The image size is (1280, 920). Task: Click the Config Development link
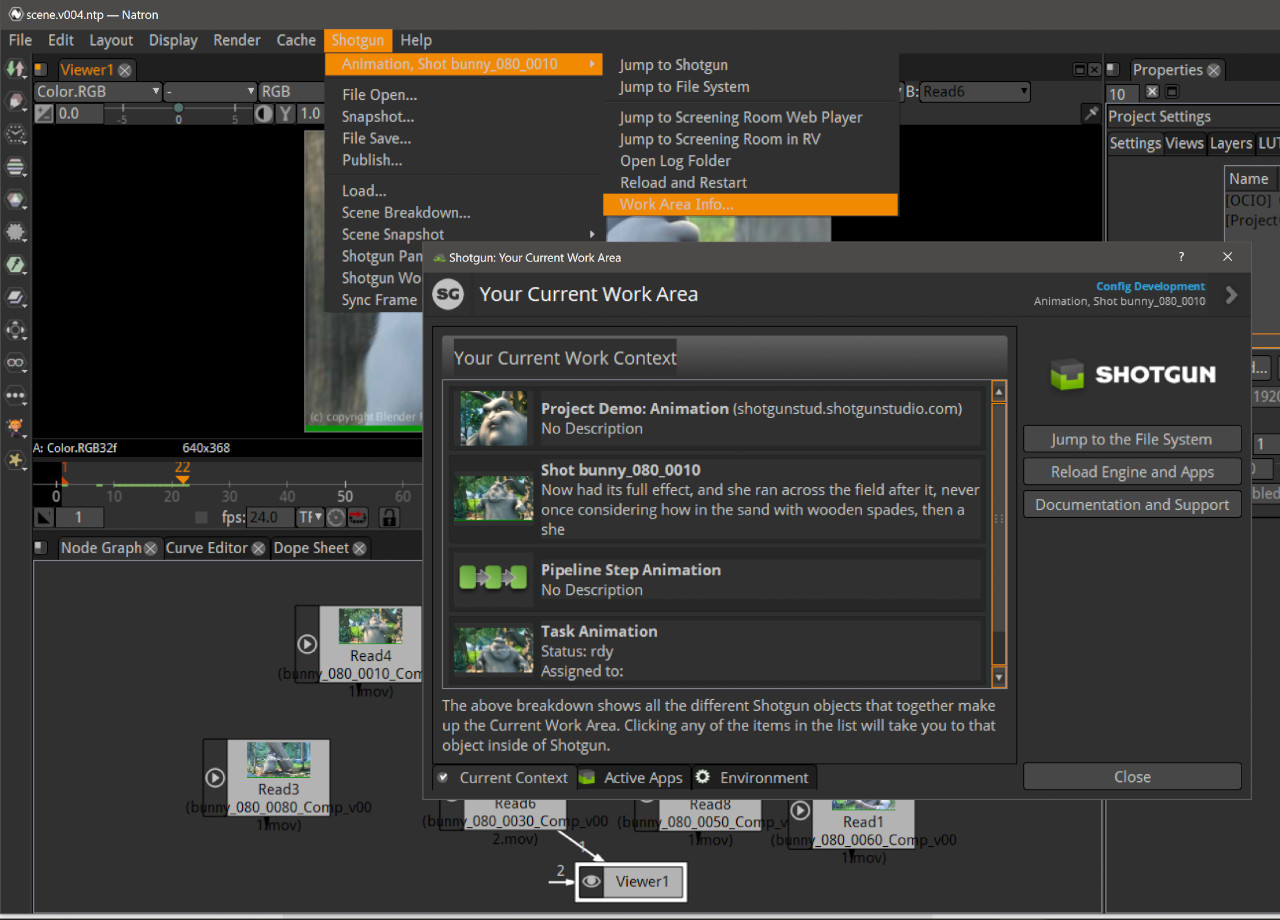(1150, 286)
